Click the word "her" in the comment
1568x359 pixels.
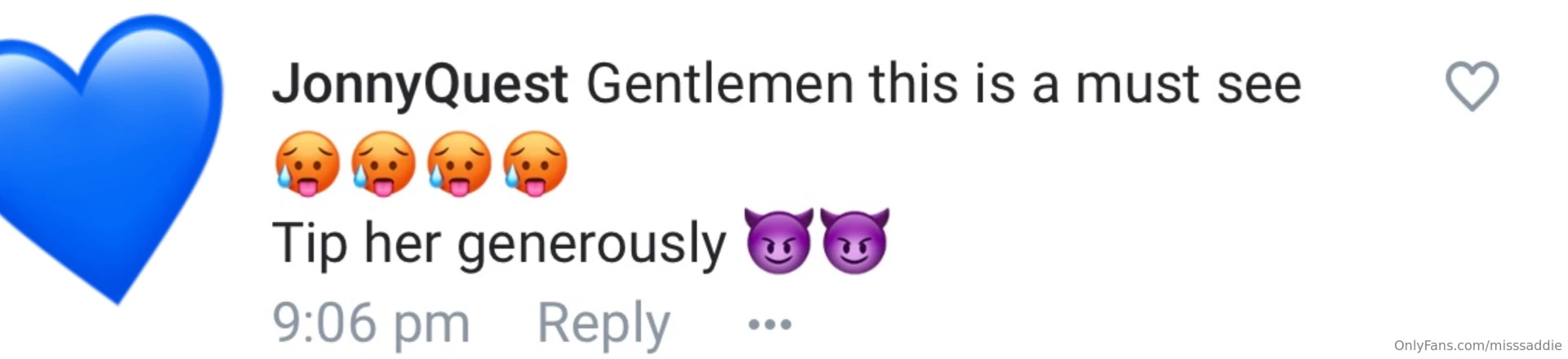coord(402,242)
